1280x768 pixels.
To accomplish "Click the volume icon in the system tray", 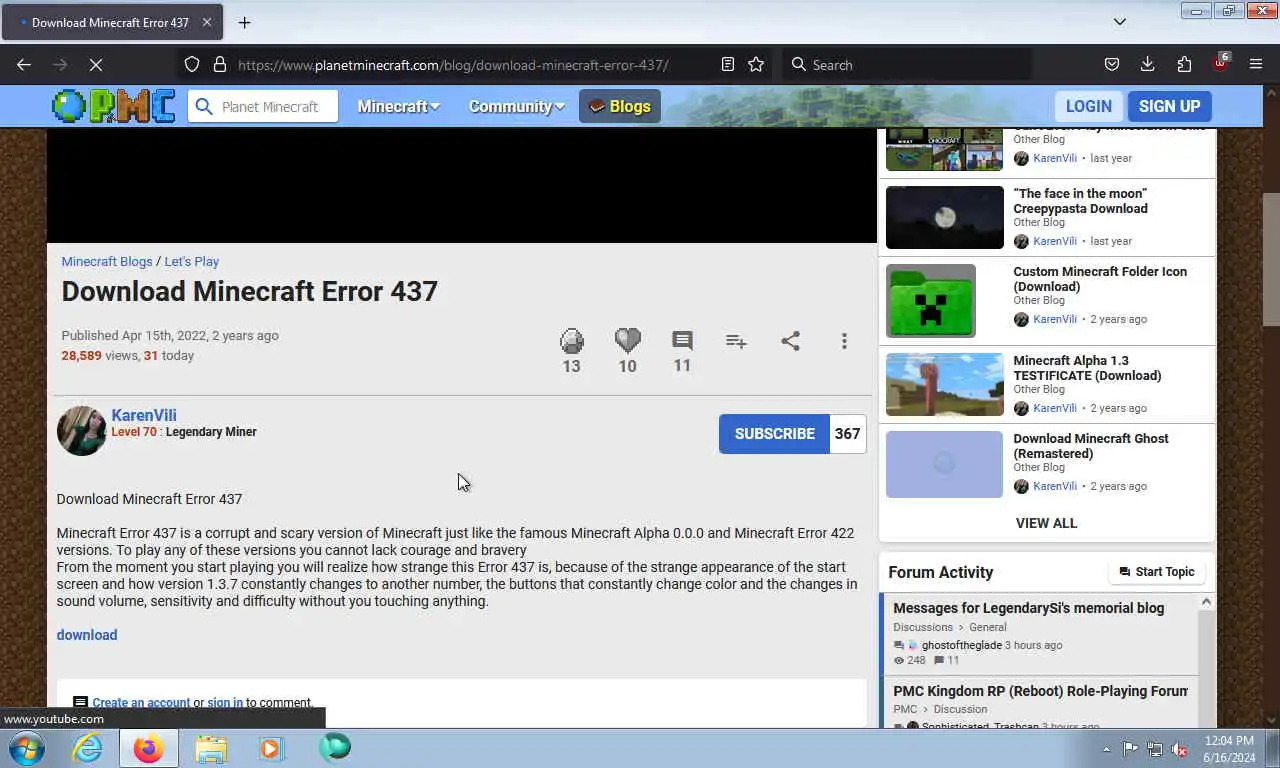I will click(x=1179, y=749).
